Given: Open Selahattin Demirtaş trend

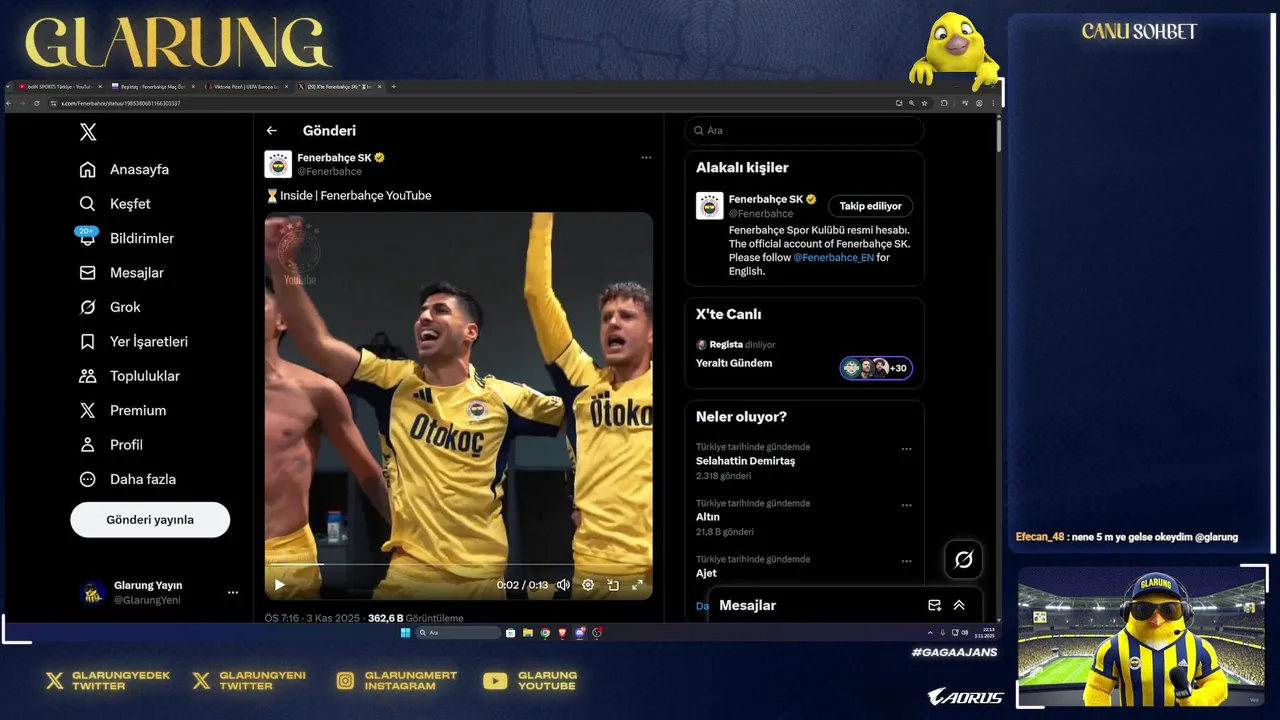Looking at the screenshot, I should (x=745, y=461).
